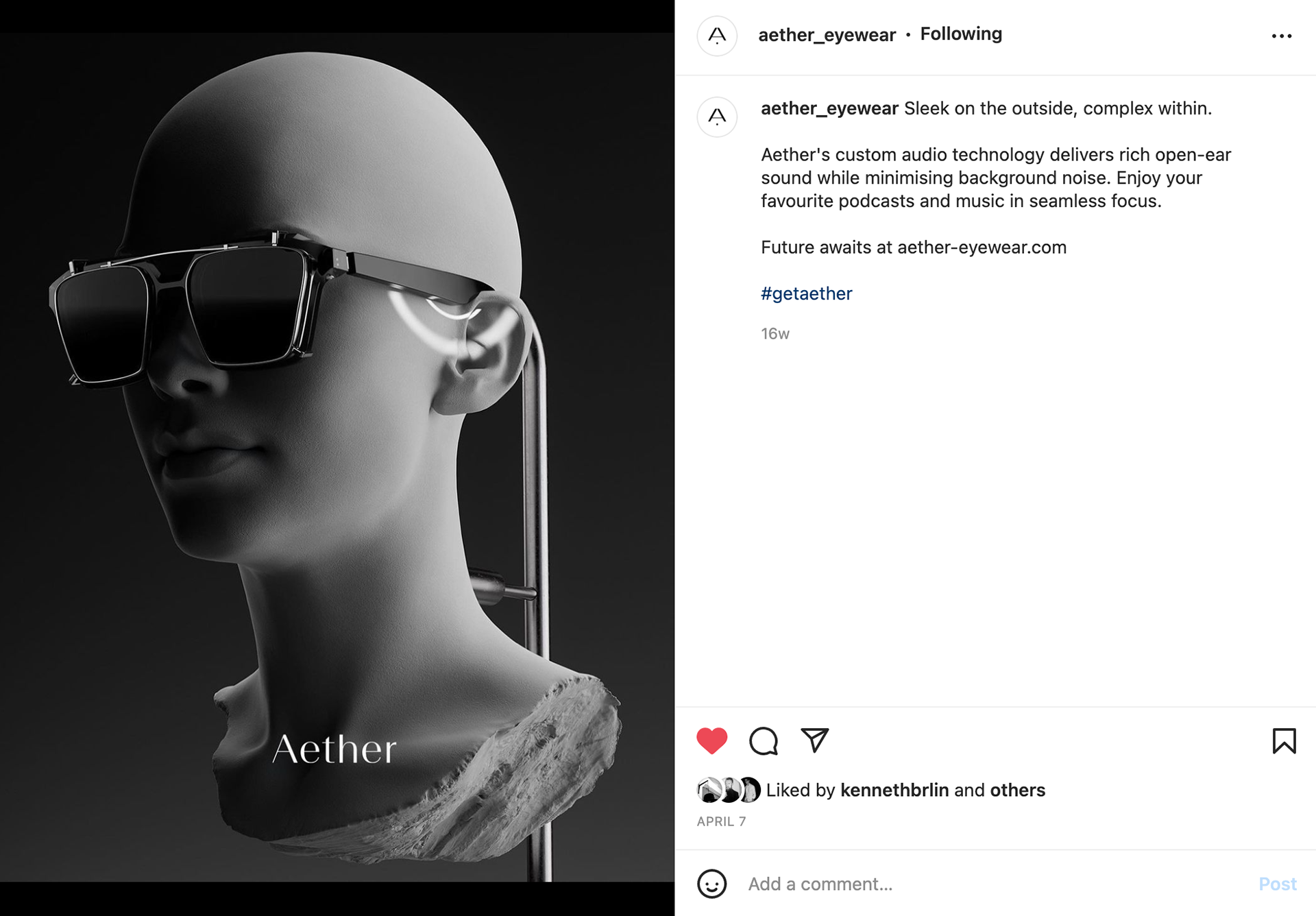The width and height of the screenshot is (1316, 916).
Task: Open aether_eyewear username in the caption
Action: (x=829, y=108)
